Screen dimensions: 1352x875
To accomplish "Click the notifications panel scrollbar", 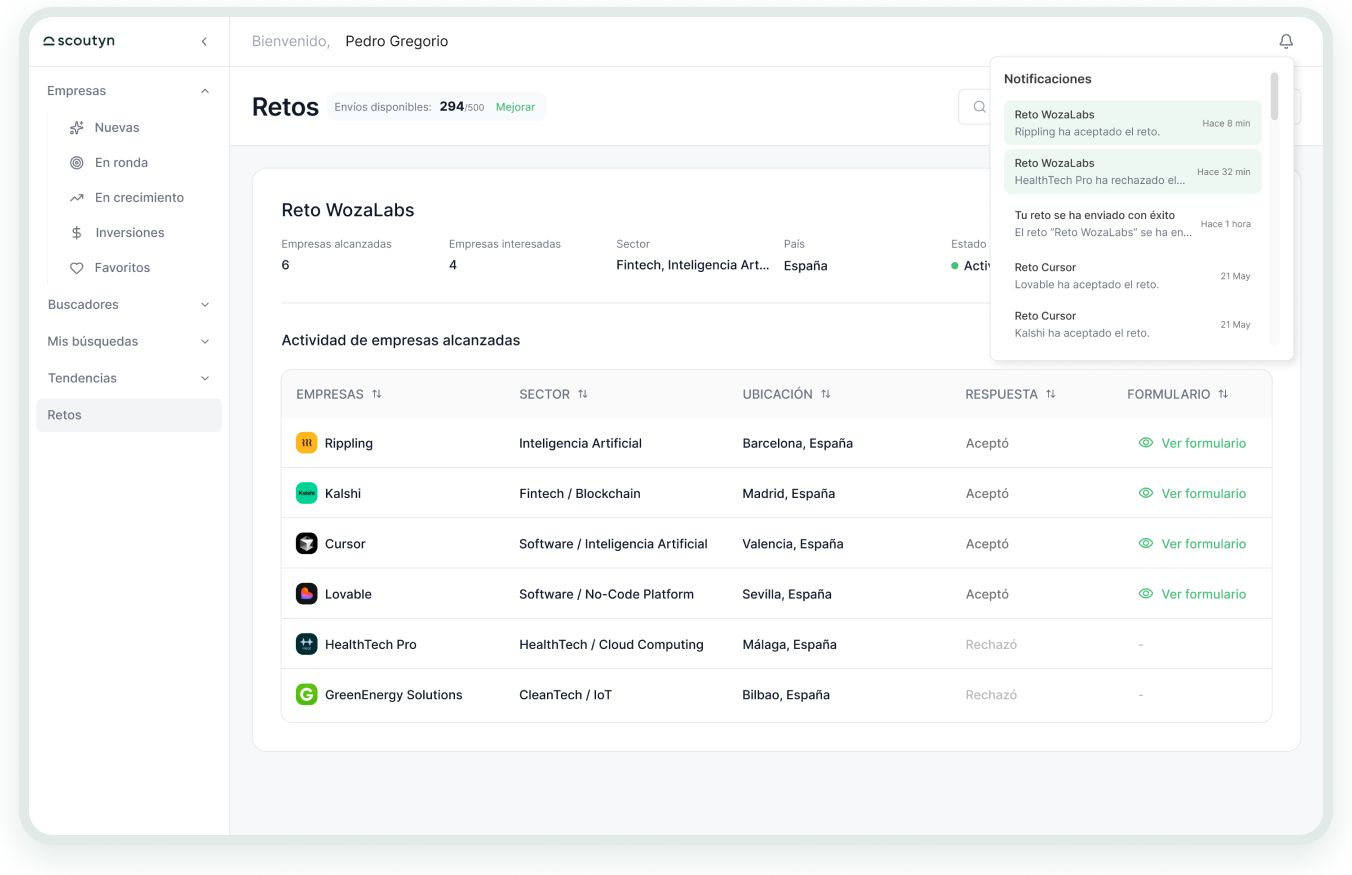I will pos(1274,95).
